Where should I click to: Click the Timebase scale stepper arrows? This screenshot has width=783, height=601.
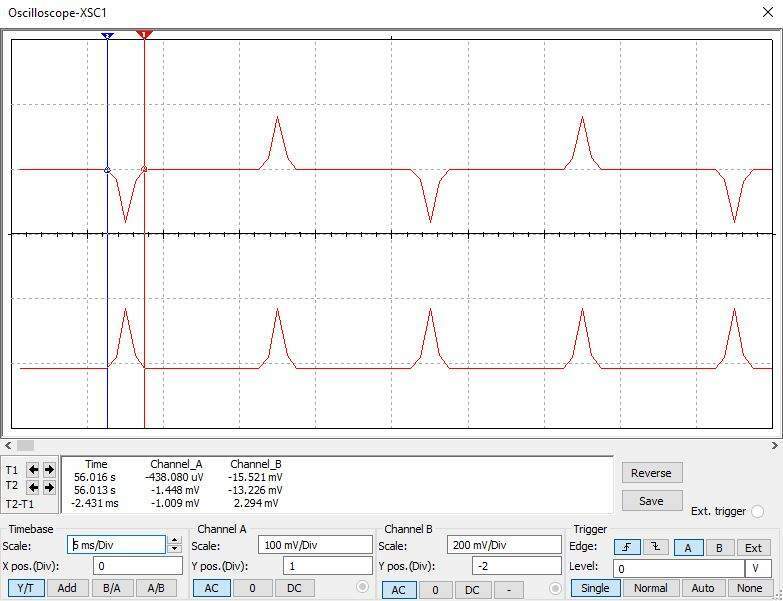tap(175, 545)
